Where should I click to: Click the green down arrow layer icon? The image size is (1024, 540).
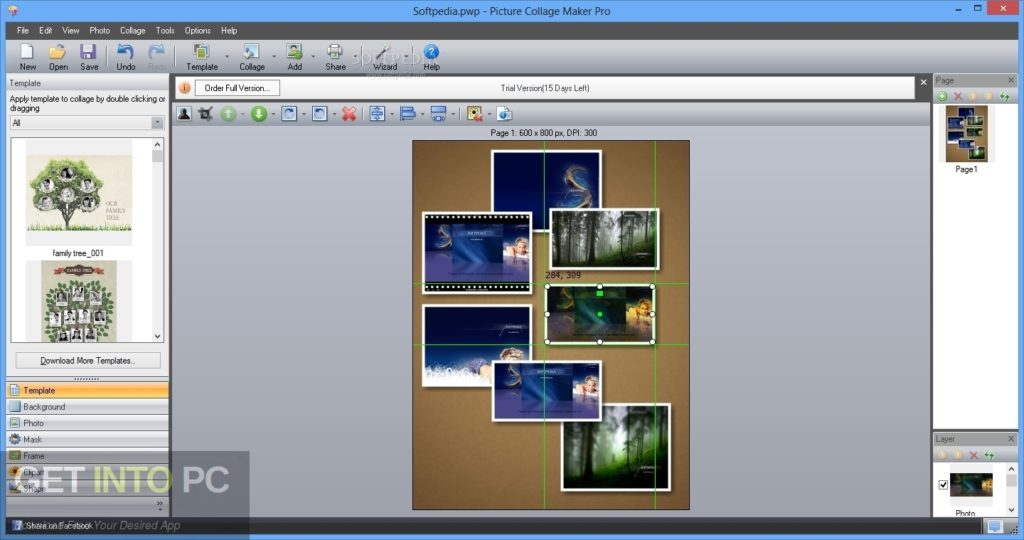tap(259, 114)
